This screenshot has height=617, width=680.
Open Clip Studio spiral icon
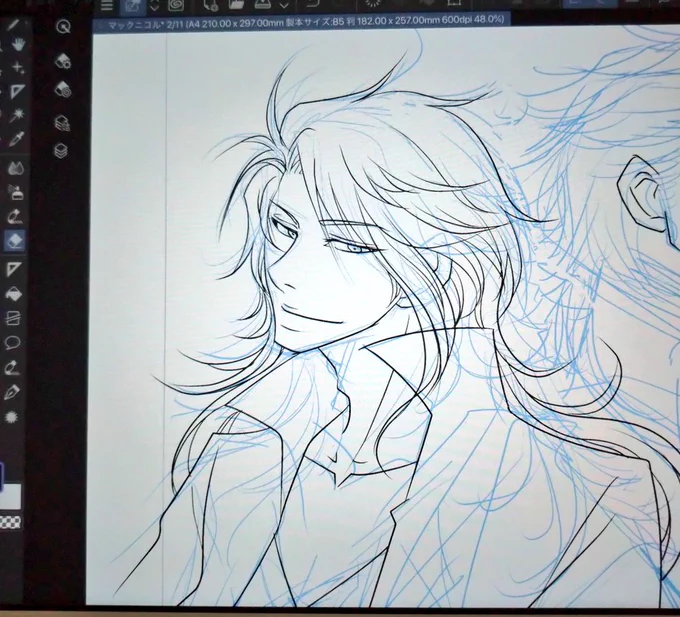click(x=176, y=5)
